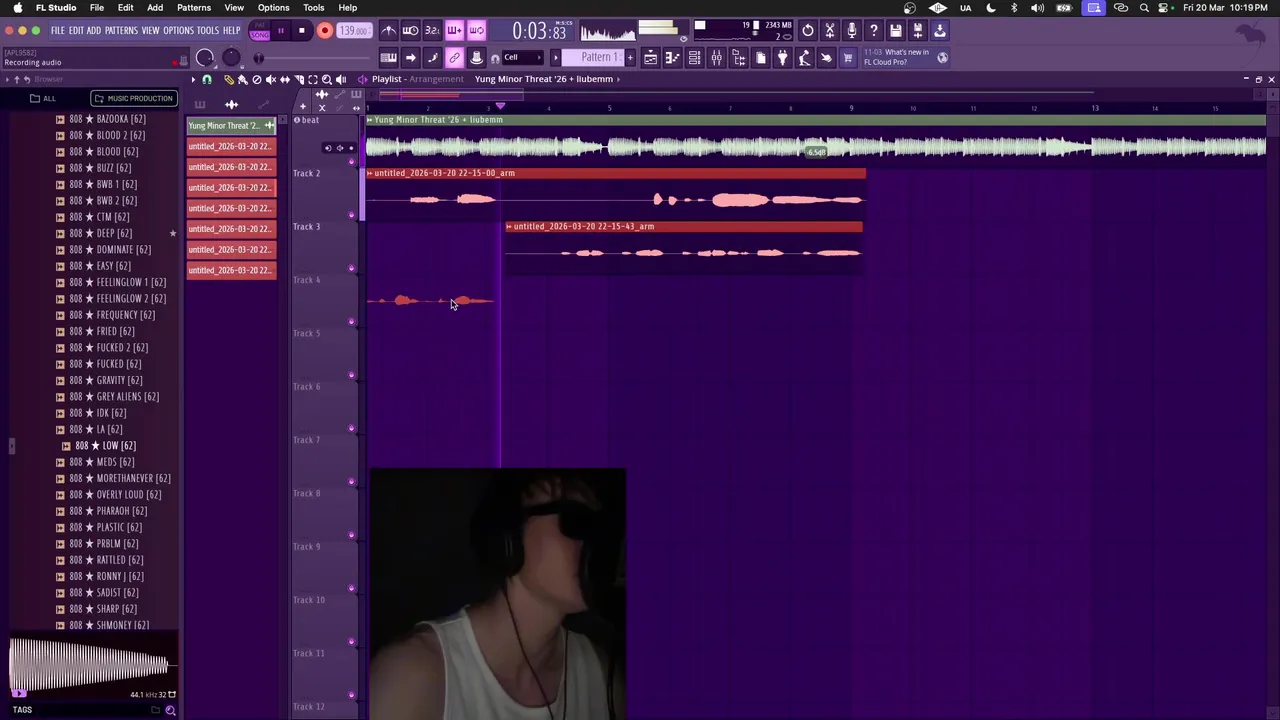This screenshot has width=1280, height=720.
Task: Click the microphone one-click recording icon
Action: click(x=852, y=31)
